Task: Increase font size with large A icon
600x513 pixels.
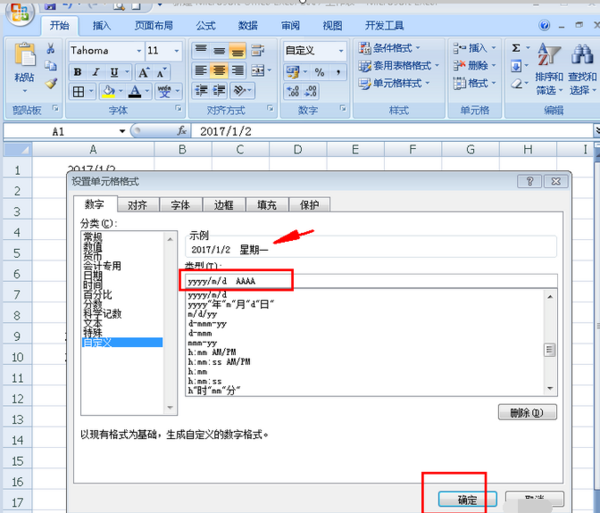Action: coord(144,72)
